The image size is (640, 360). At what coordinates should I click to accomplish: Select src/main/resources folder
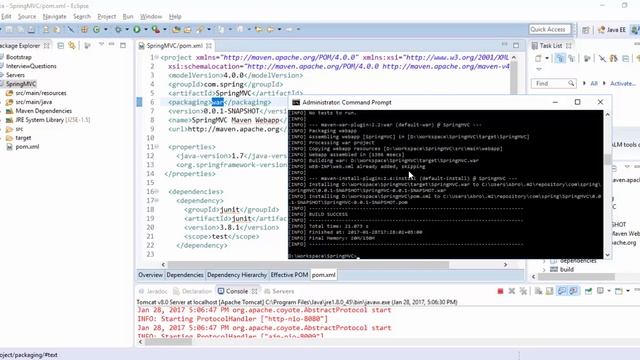click(x=40, y=93)
